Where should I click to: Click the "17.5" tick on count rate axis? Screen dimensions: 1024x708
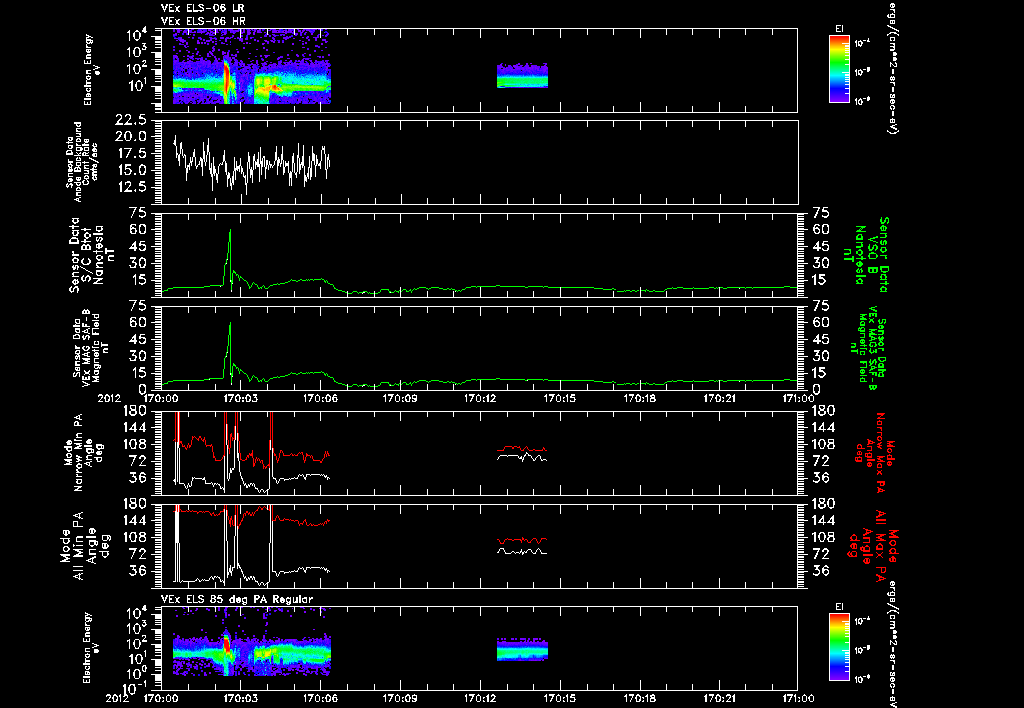[132, 153]
